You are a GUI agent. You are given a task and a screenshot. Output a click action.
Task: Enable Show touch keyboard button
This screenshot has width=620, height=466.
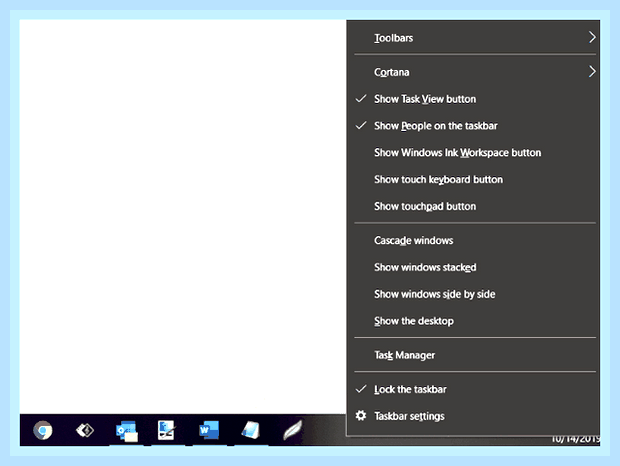coord(473,179)
